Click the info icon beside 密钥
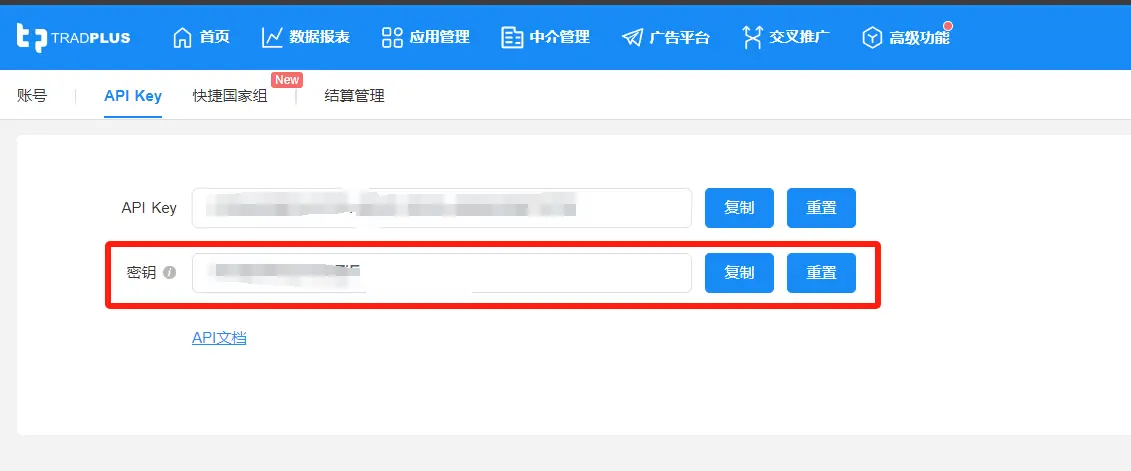Viewport: 1131px width, 471px height. (x=170, y=273)
